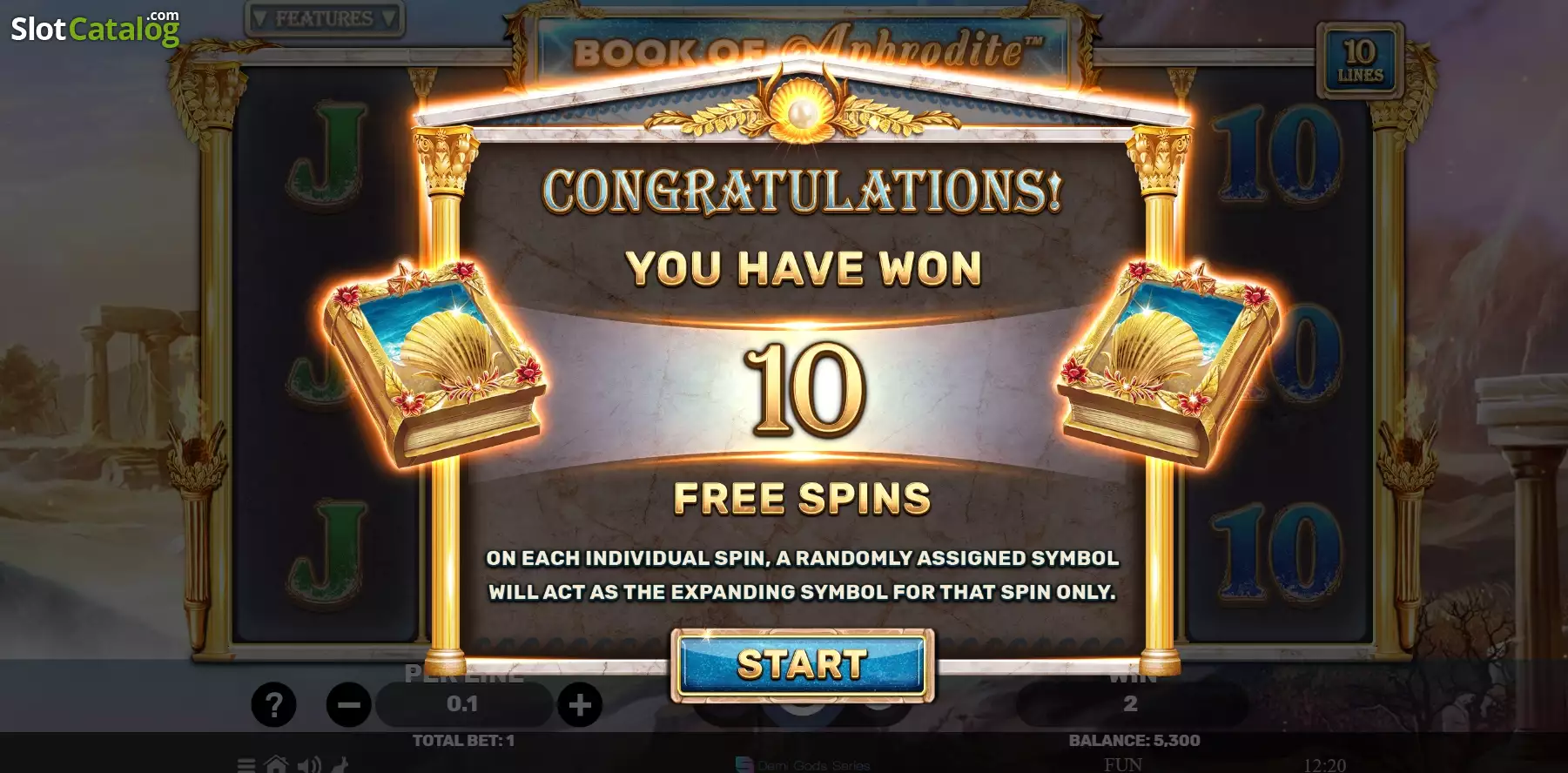The width and height of the screenshot is (1568, 773).
Task: Start the 10 free spins
Action: point(802,665)
